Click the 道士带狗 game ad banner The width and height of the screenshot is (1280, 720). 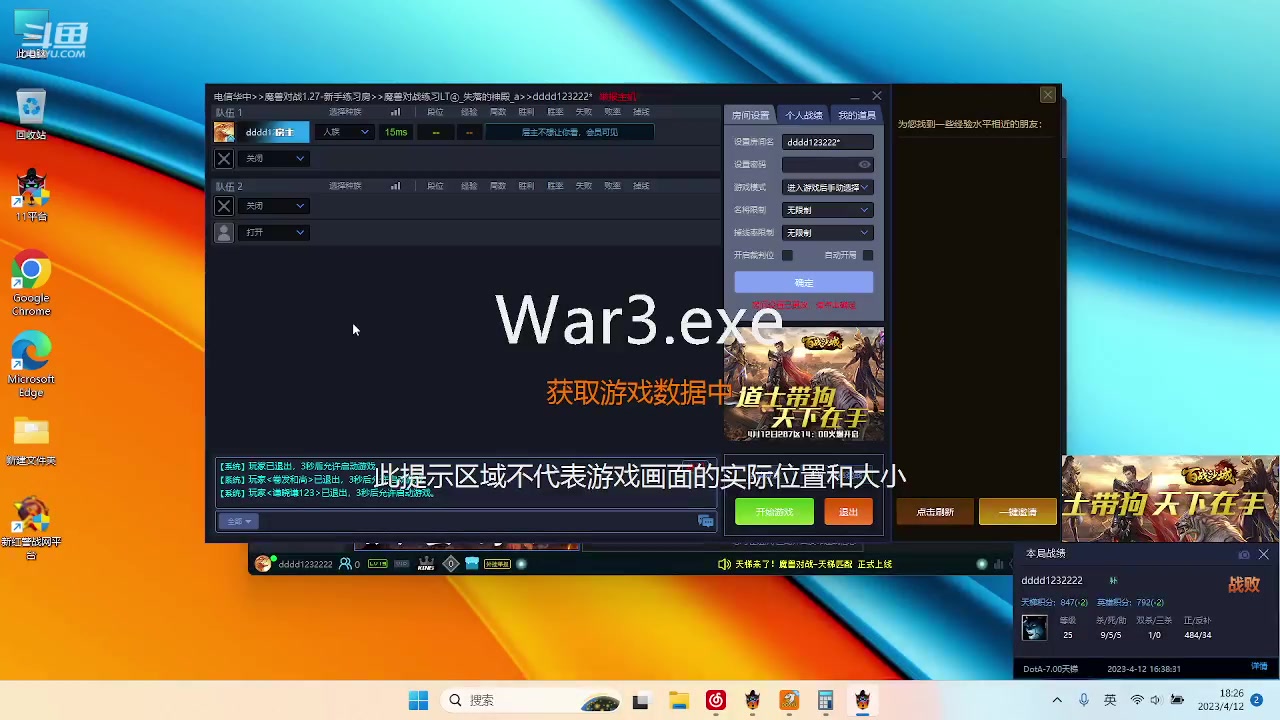coord(804,384)
